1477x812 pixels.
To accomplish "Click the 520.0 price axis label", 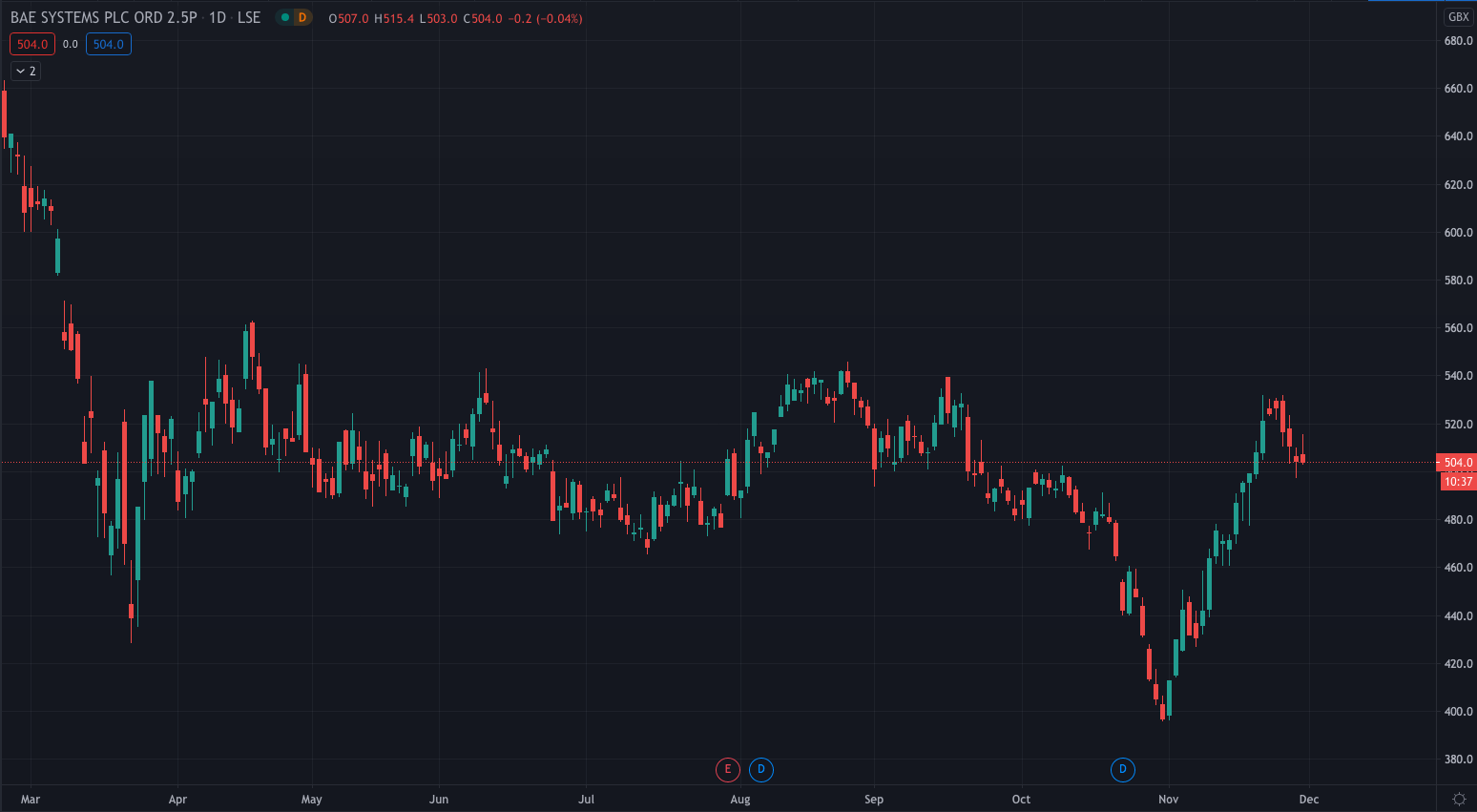I will pos(1458,425).
